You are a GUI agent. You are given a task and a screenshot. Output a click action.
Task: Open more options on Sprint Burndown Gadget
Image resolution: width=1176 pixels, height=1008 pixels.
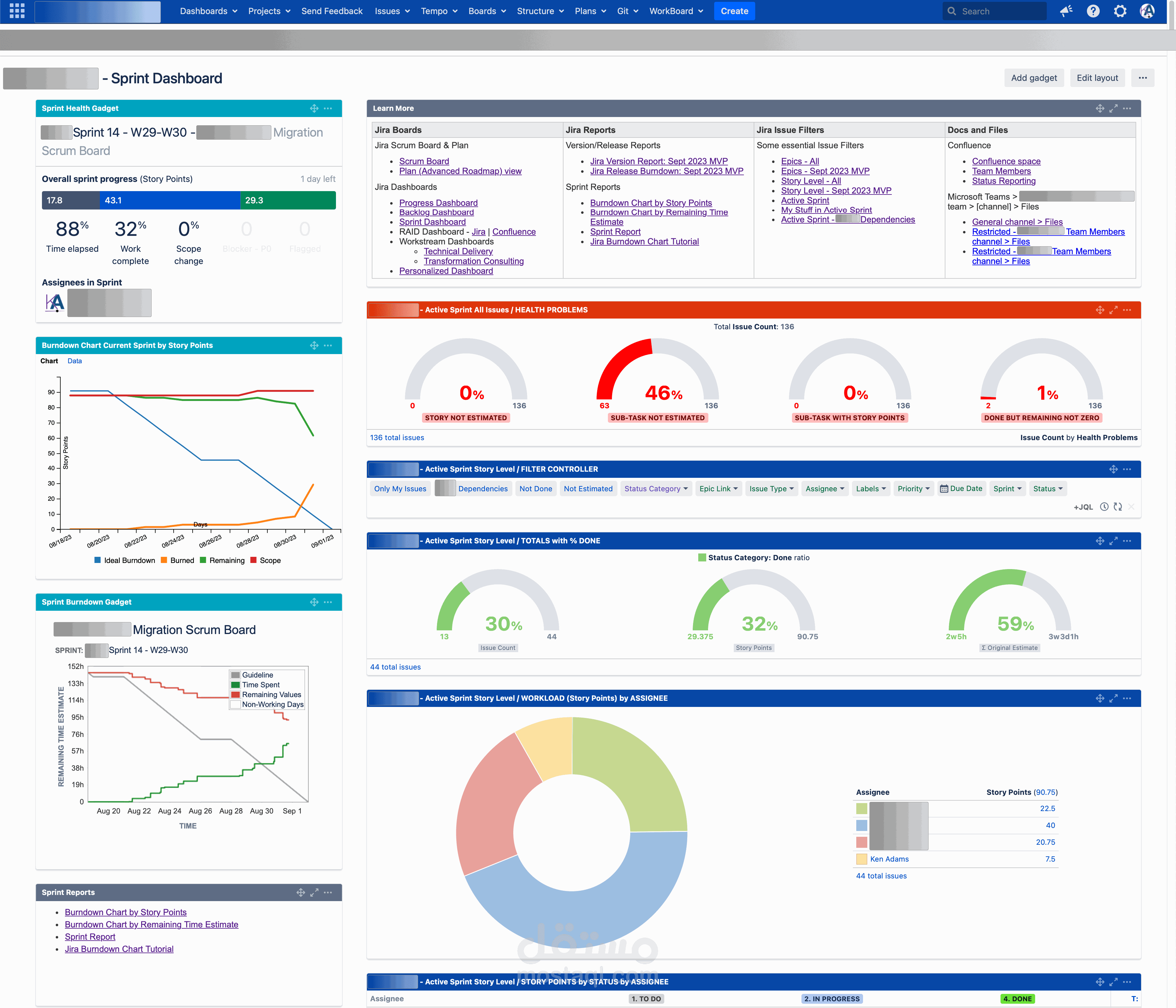click(x=328, y=602)
